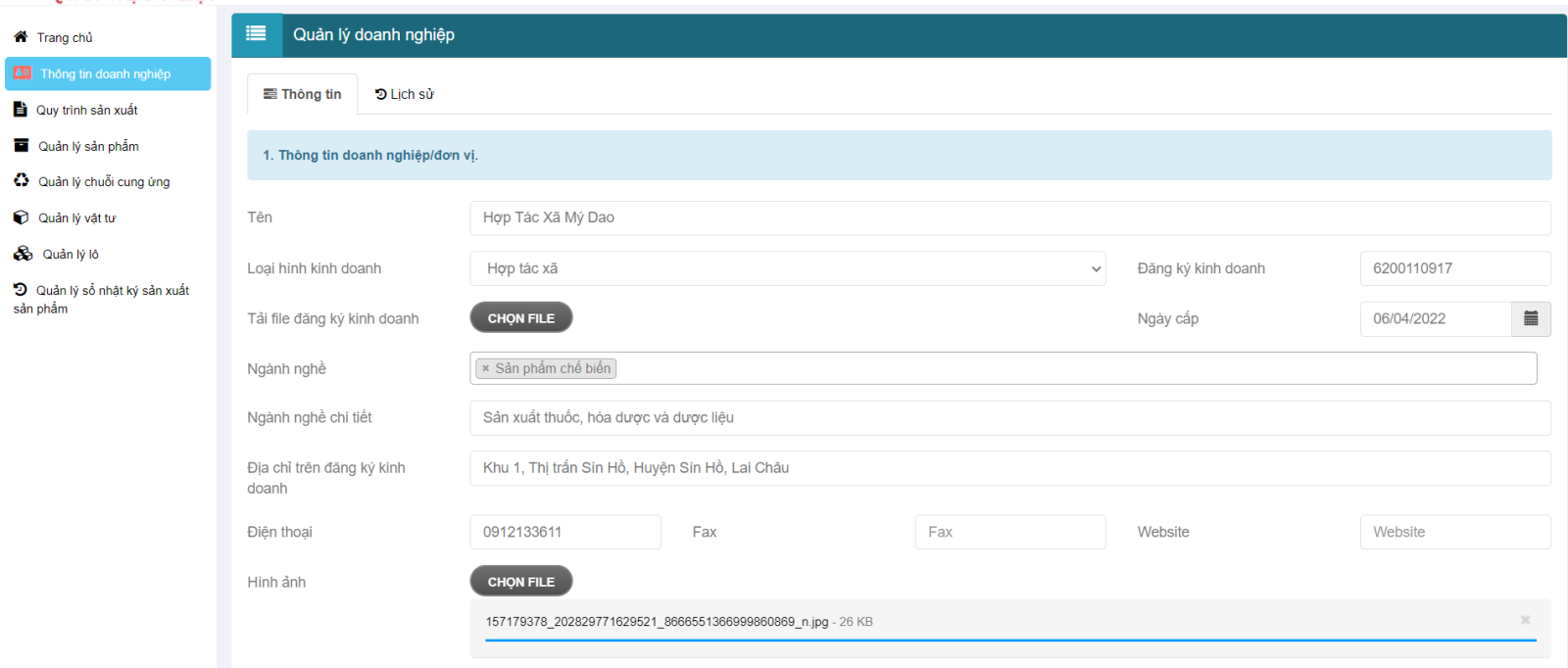The image size is (1568, 668).
Task: Click CHỌN FILE for Tải file đăng ký
Action: click(521, 318)
